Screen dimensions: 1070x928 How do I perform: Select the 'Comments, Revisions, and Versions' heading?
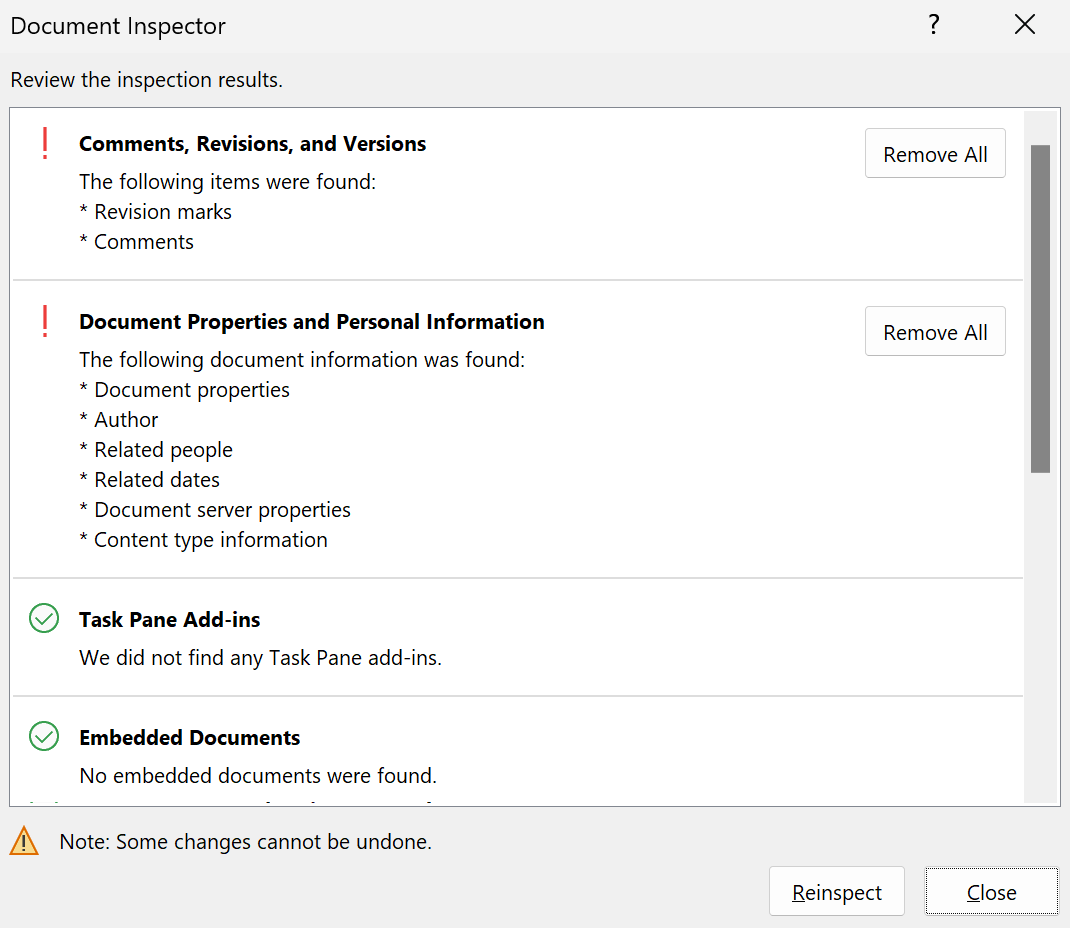point(252,144)
